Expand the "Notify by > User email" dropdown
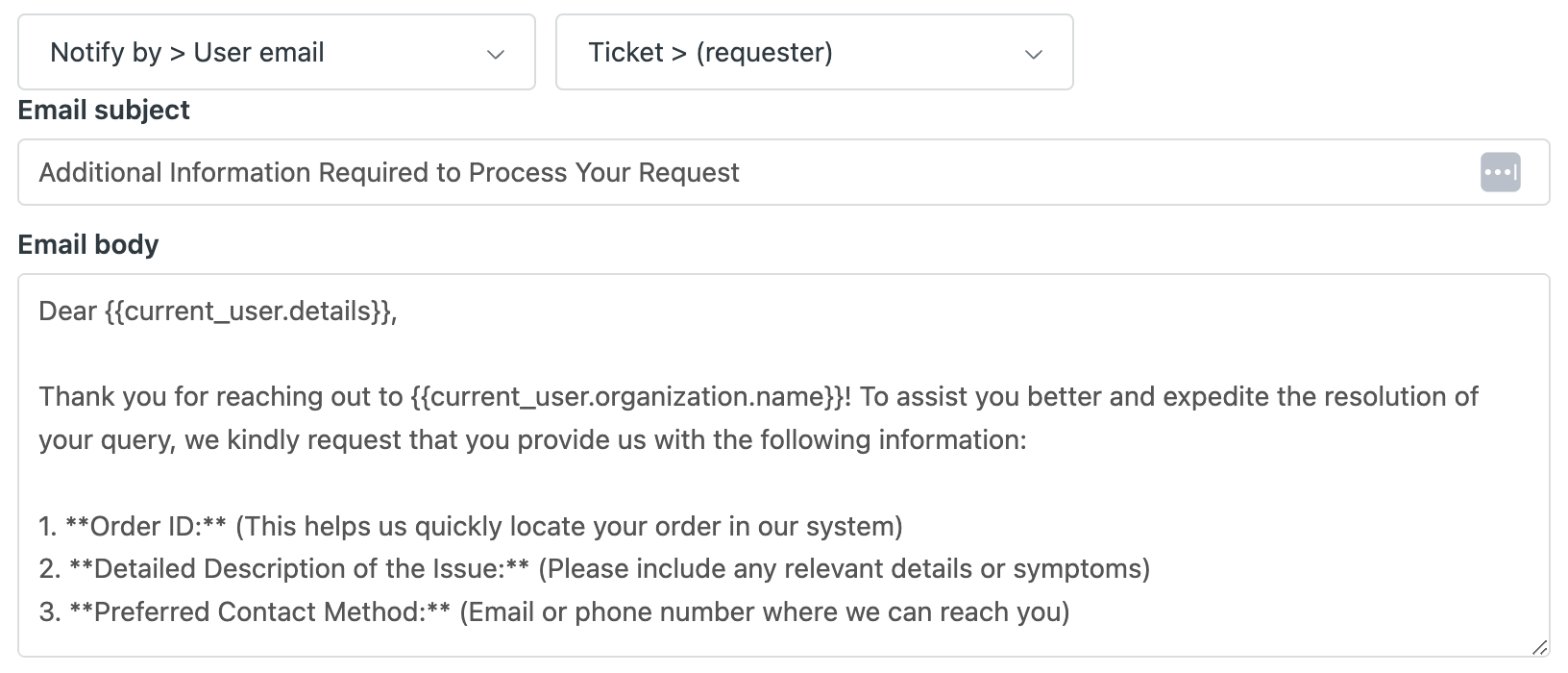This screenshot has width=1568, height=673. tap(276, 53)
